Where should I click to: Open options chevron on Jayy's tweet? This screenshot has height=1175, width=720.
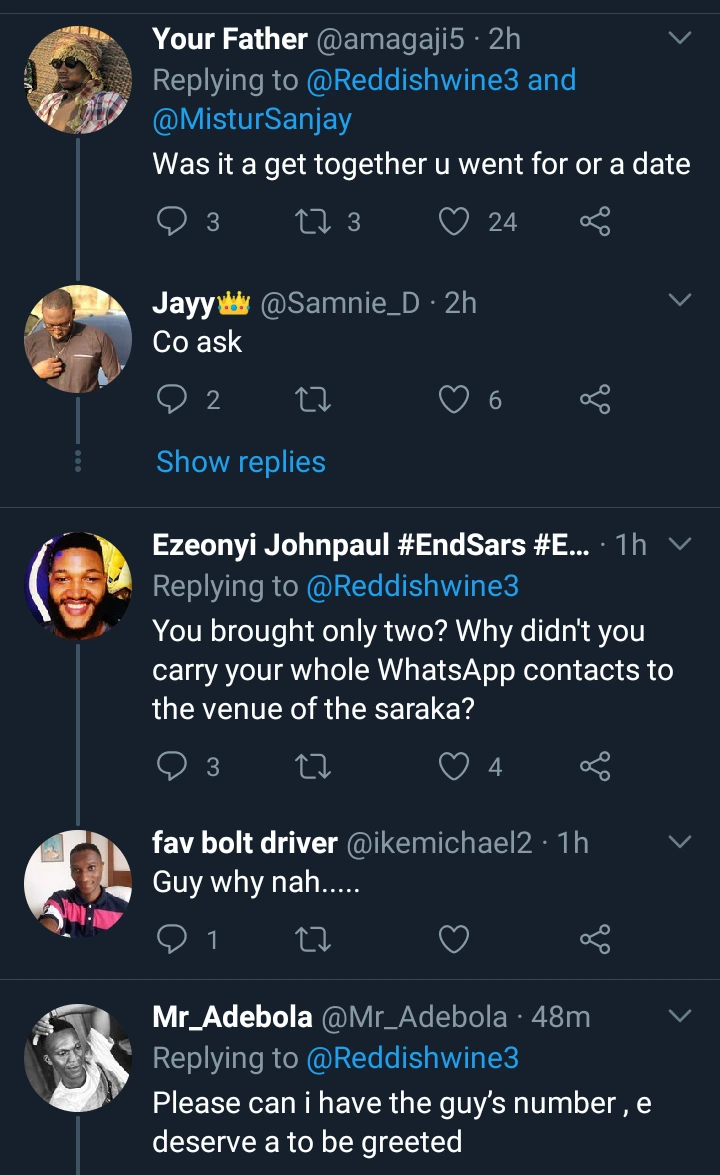click(x=679, y=300)
